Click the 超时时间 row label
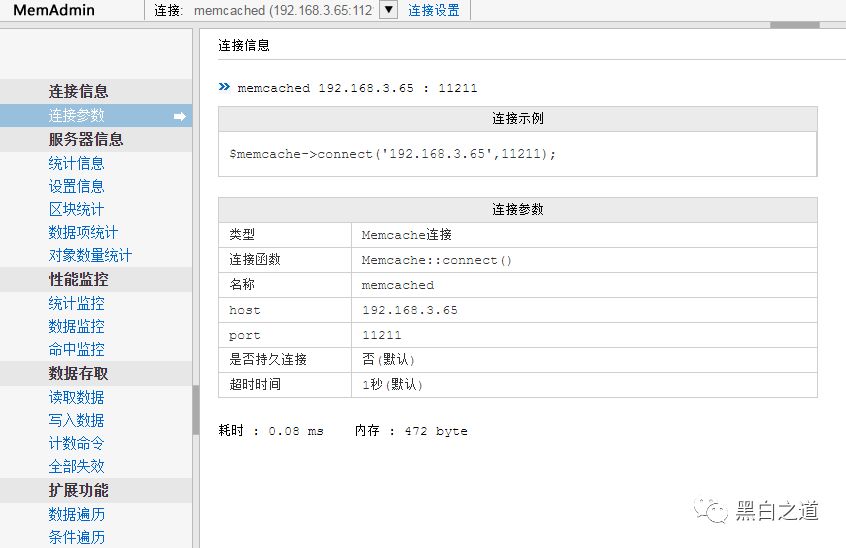This screenshot has width=846, height=548. tap(255, 385)
